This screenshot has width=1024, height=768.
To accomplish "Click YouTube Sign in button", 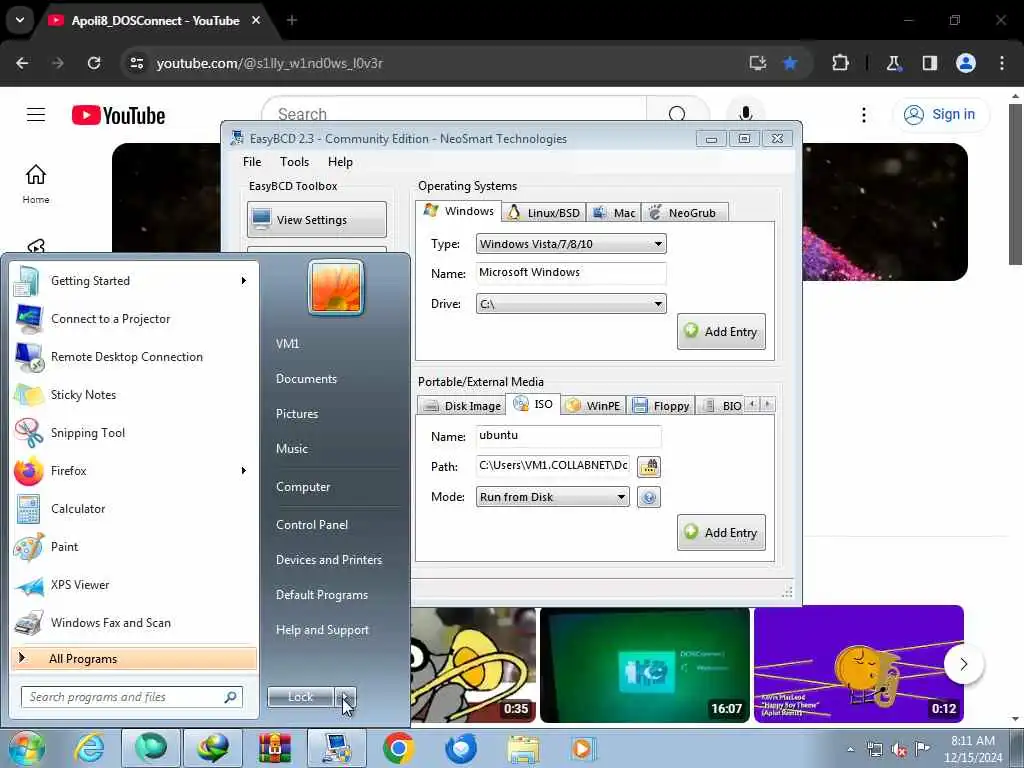I will coord(940,114).
